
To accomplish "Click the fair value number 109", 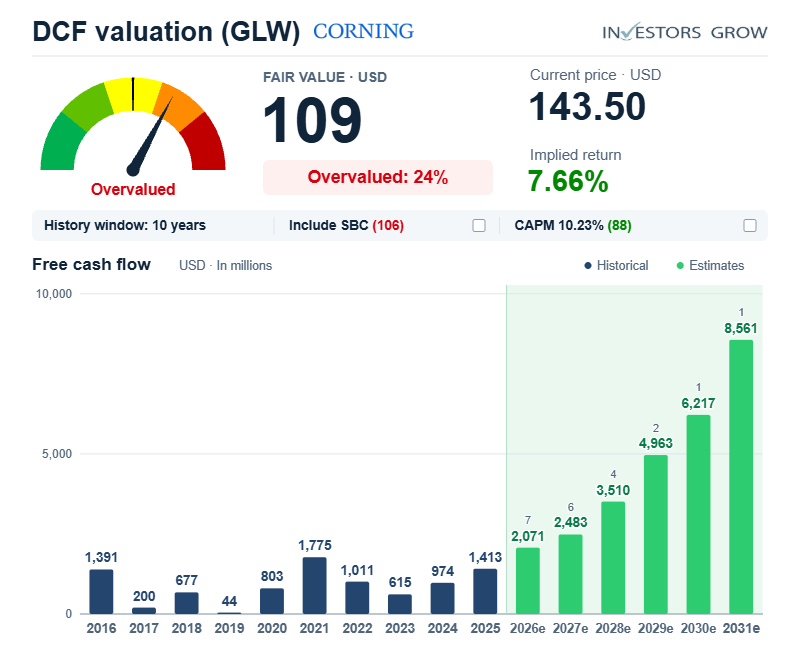I will 312,120.
